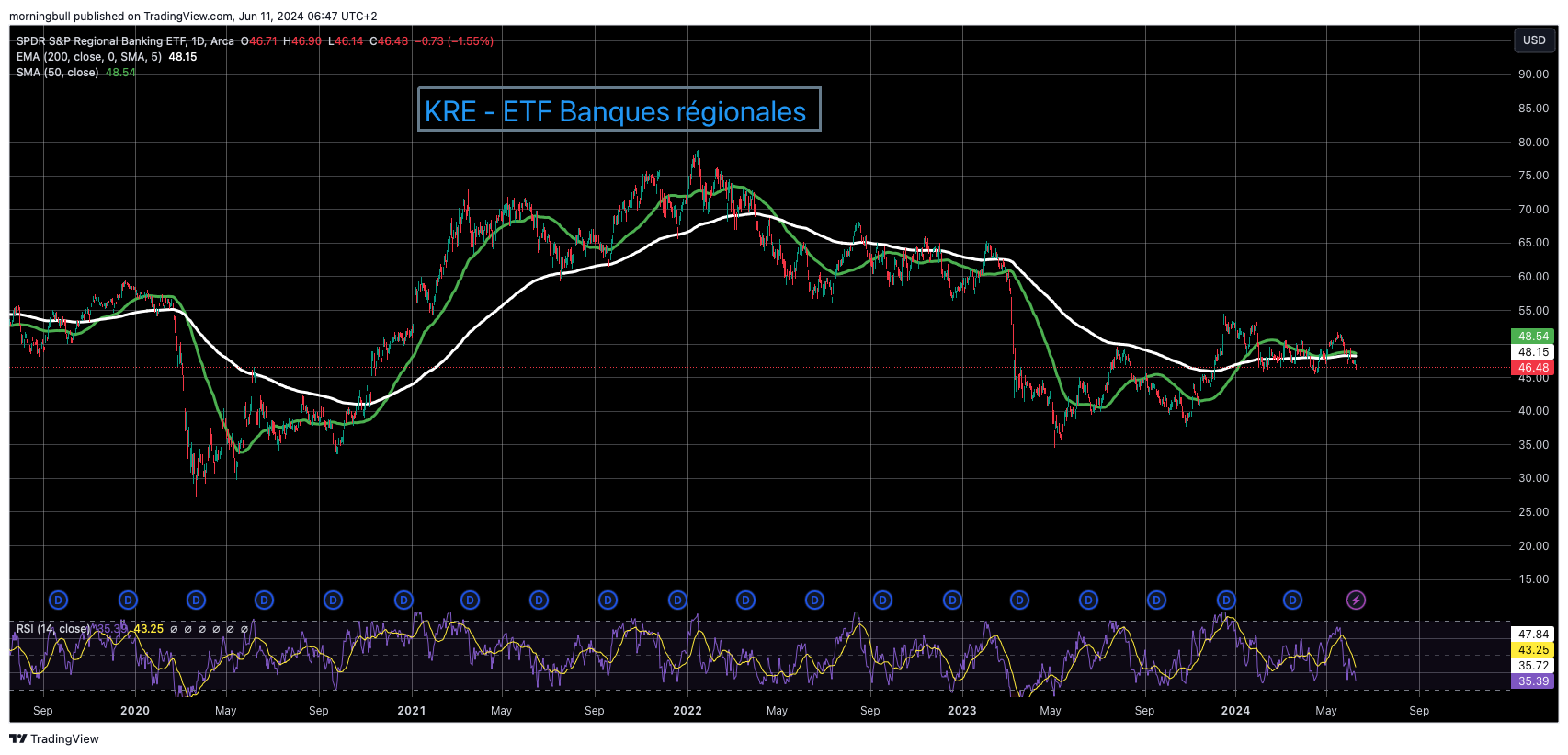1568x755 pixels.
Task: Click the purple lightning bolt event marker
Action: [1356, 601]
